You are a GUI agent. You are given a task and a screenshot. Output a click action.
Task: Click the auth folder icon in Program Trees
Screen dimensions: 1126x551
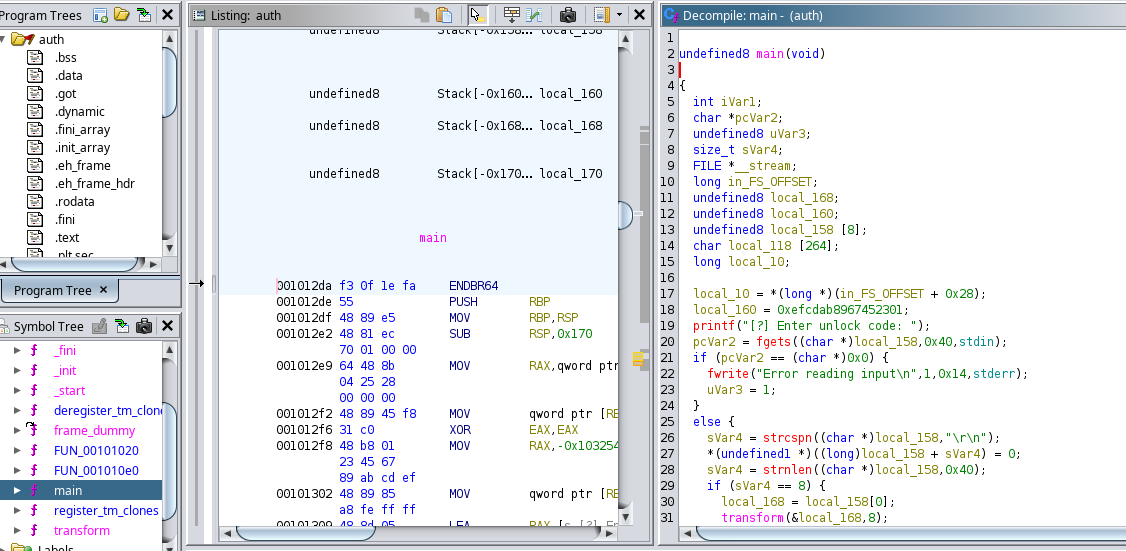point(23,40)
